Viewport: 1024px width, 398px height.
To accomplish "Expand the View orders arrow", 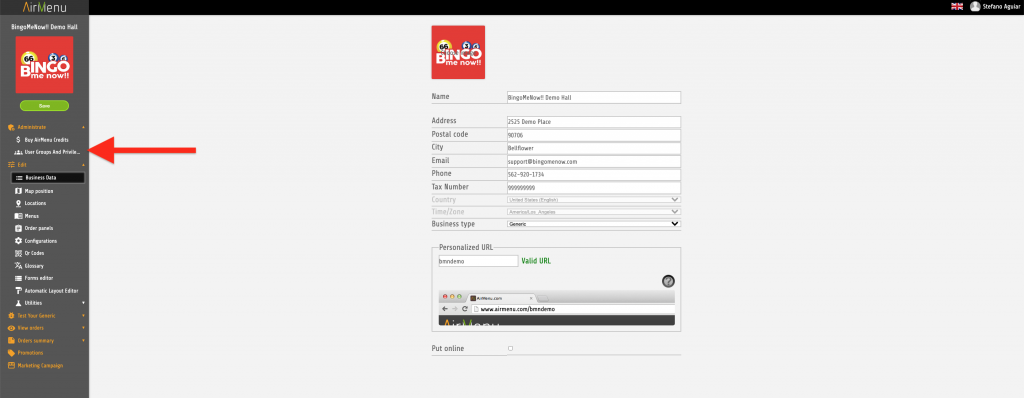I will 83,328.
